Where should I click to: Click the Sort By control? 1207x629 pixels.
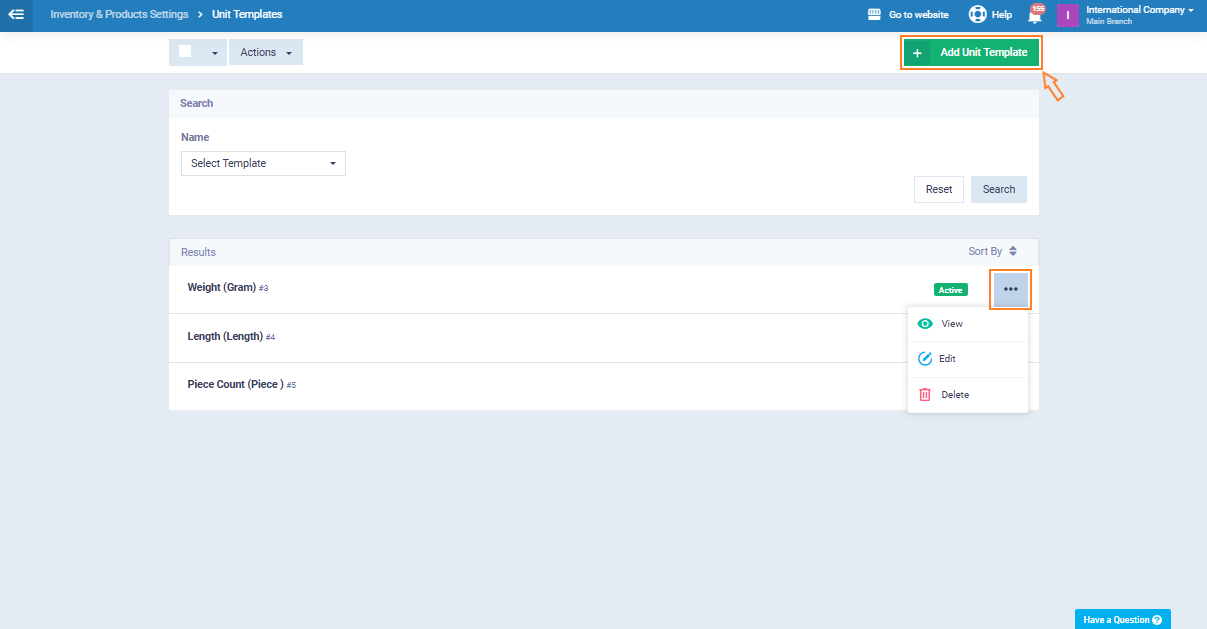(x=992, y=252)
